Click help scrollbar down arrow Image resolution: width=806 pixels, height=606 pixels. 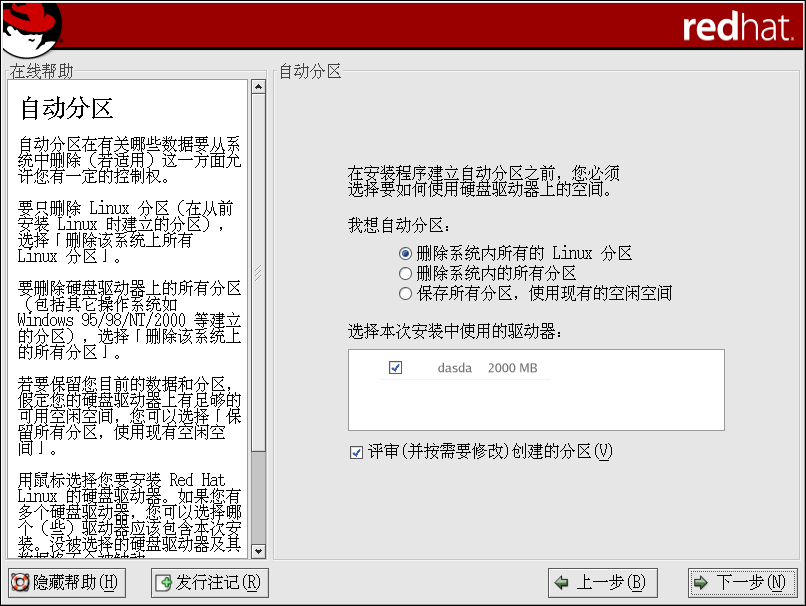click(x=259, y=552)
